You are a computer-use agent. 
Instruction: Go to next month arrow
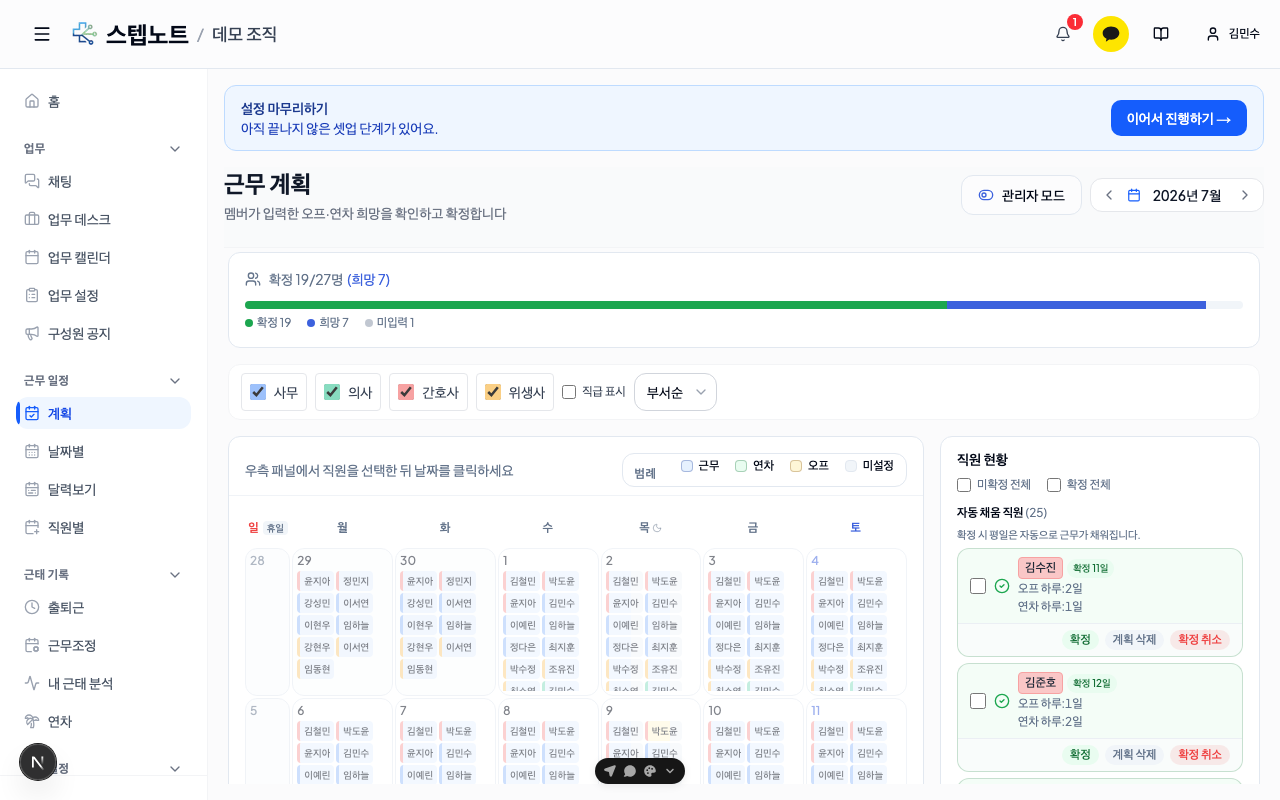coord(1245,195)
